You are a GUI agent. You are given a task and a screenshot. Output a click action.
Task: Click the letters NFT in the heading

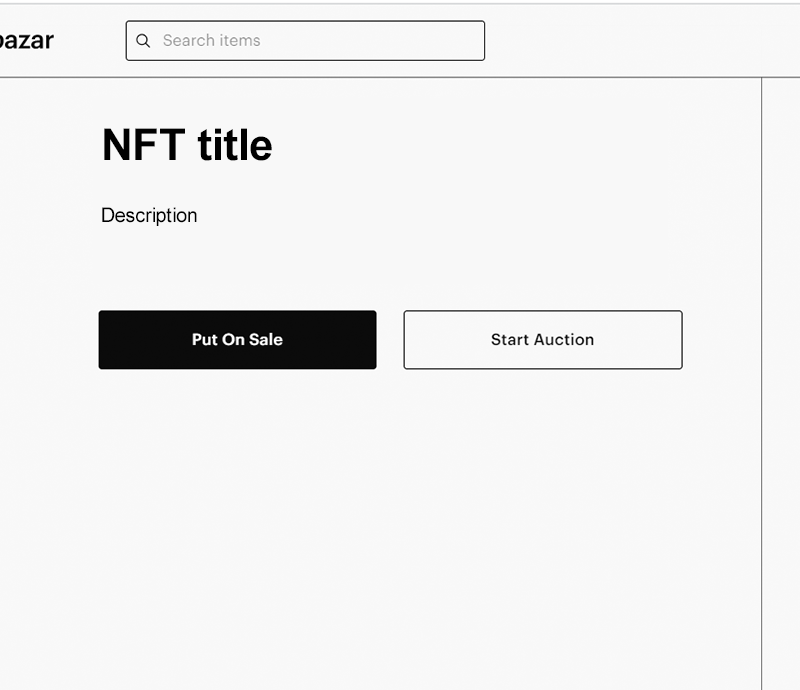coord(144,145)
